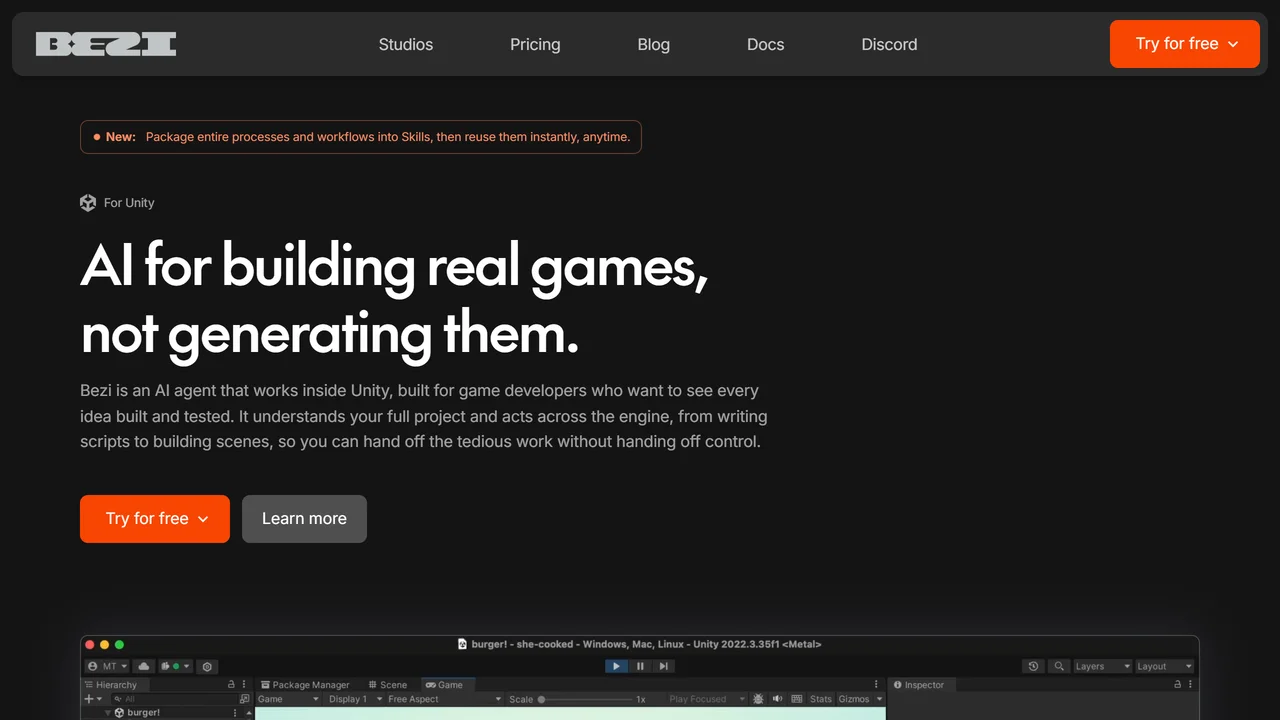Expand the hero Try for free button

coord(155,519)
